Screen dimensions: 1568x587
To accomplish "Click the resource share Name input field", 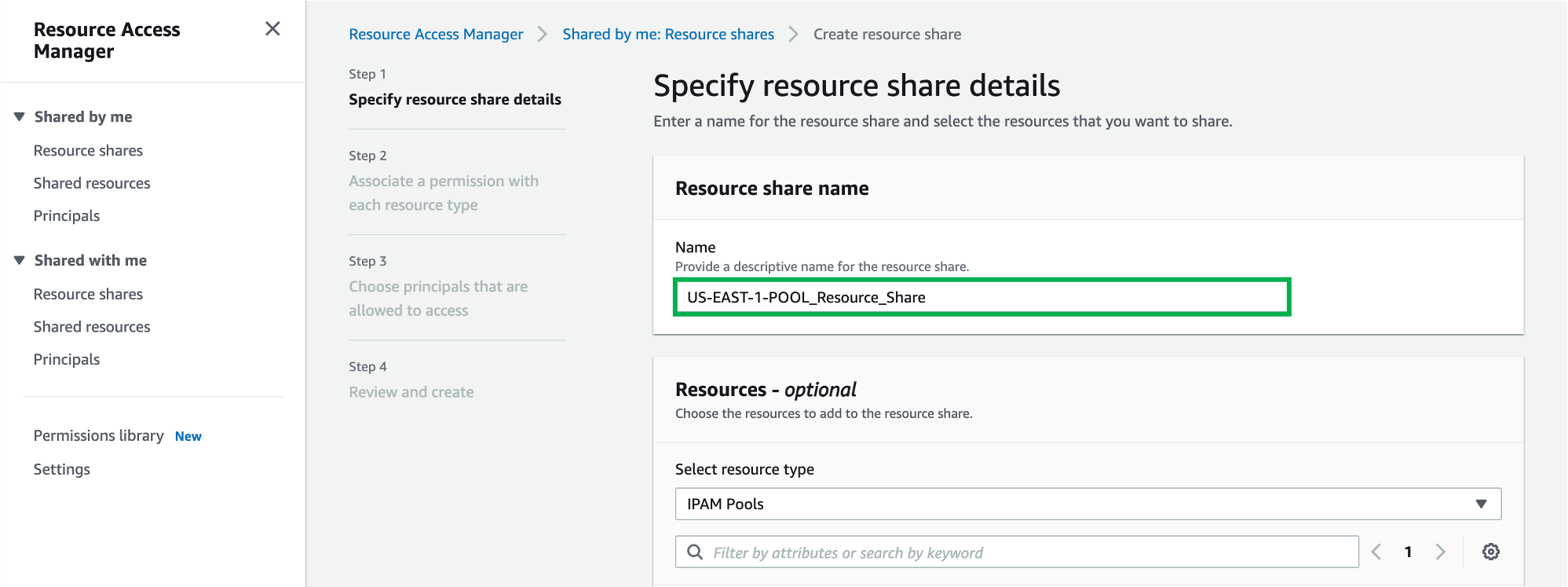I will click(x=981, y=297).
